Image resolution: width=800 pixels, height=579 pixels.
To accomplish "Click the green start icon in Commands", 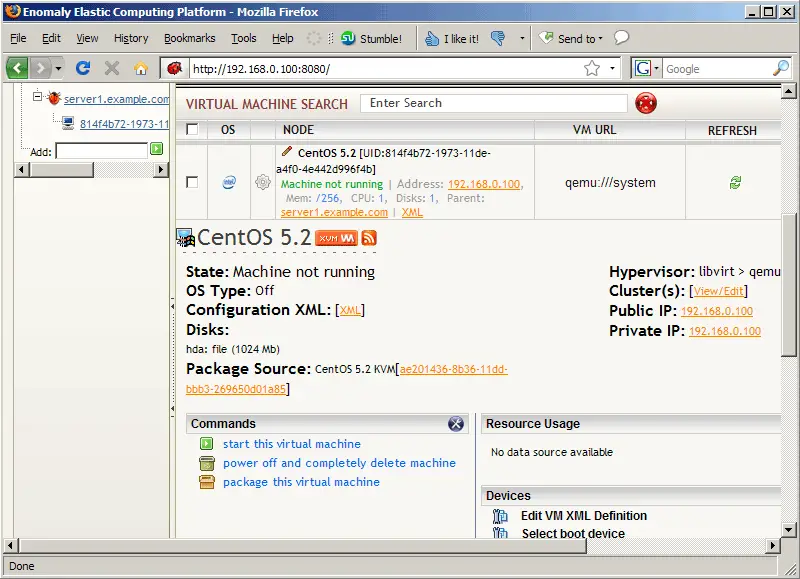I will tap(207, 443).
